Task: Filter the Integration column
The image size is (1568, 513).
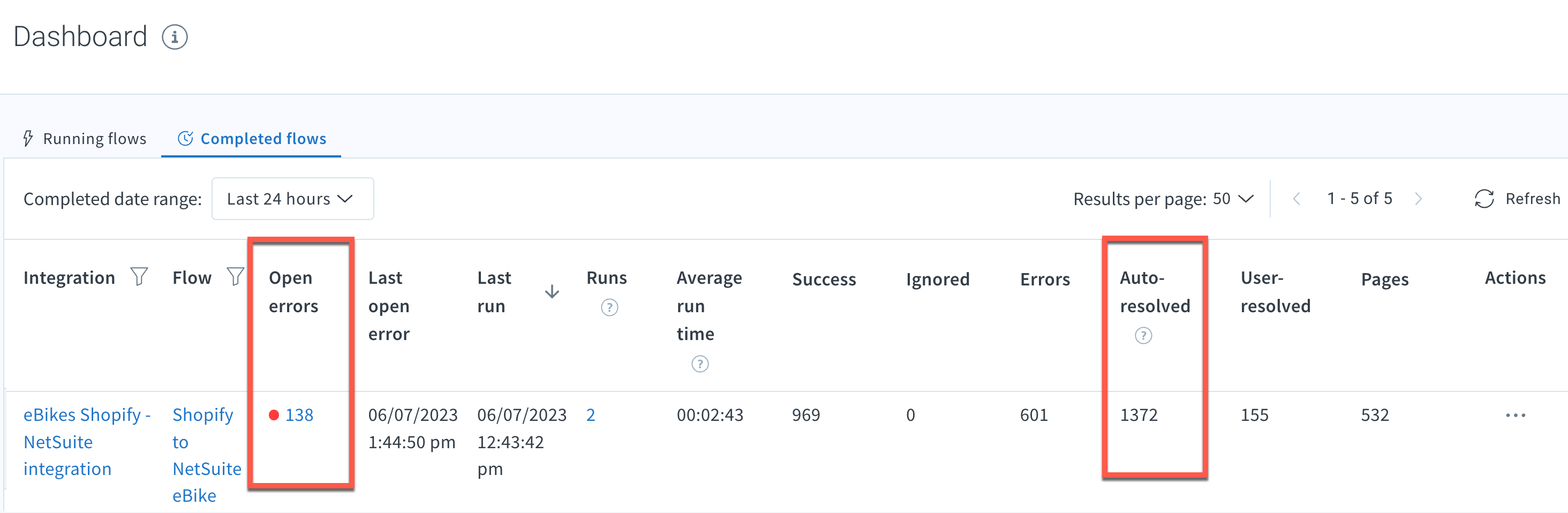Action: [x=139, y=277]
